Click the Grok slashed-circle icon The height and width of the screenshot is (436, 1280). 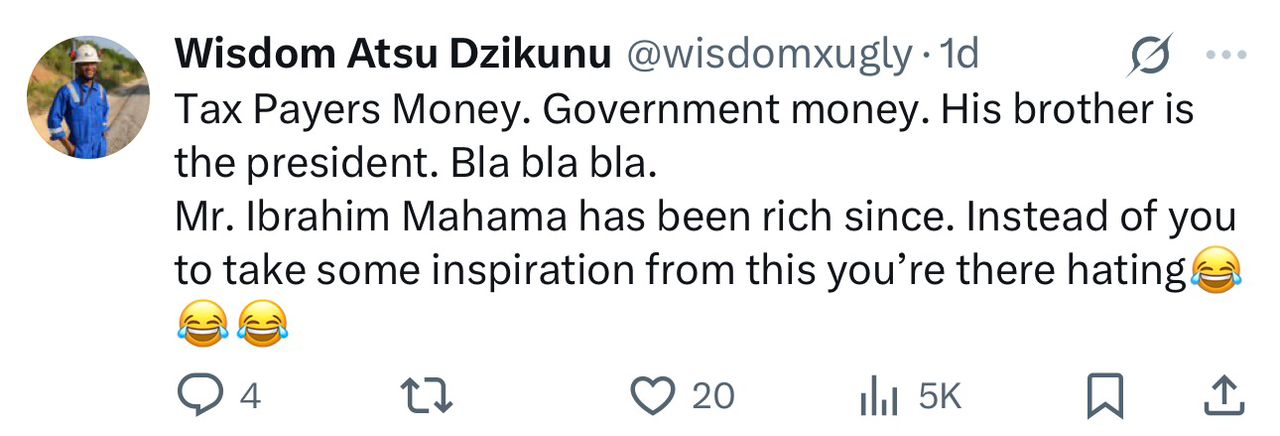[1149, 54]
